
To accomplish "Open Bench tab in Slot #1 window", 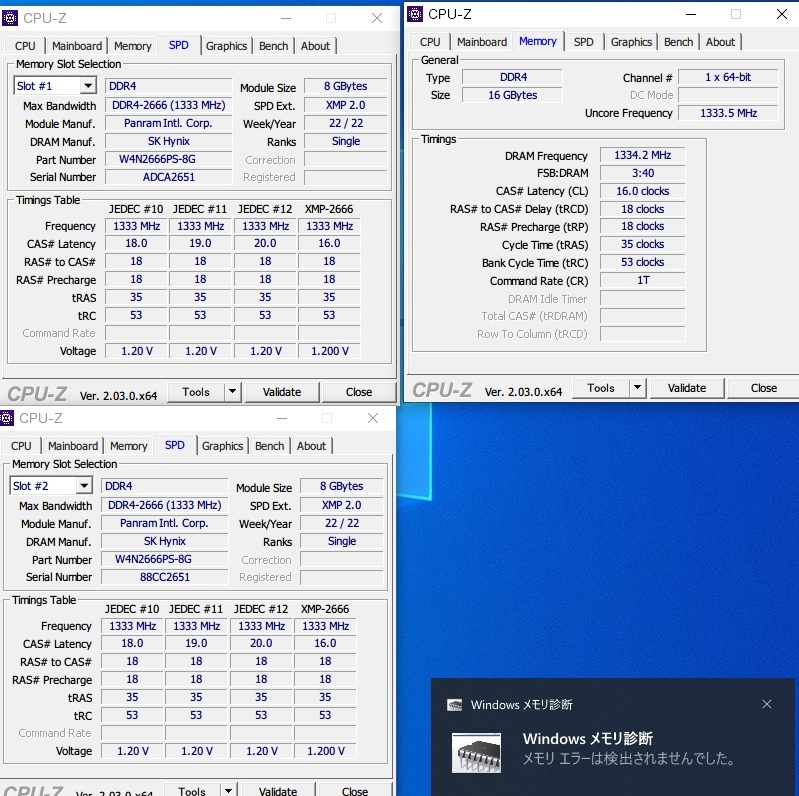I will (x=273, y=46).
